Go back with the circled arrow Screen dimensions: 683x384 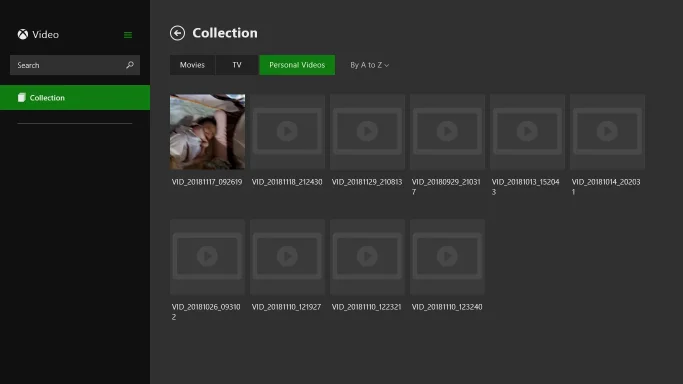point(177,33)
